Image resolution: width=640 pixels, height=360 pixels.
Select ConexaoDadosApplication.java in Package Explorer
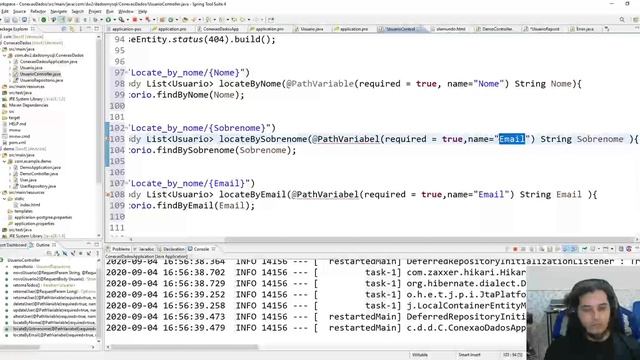(49, 62)
